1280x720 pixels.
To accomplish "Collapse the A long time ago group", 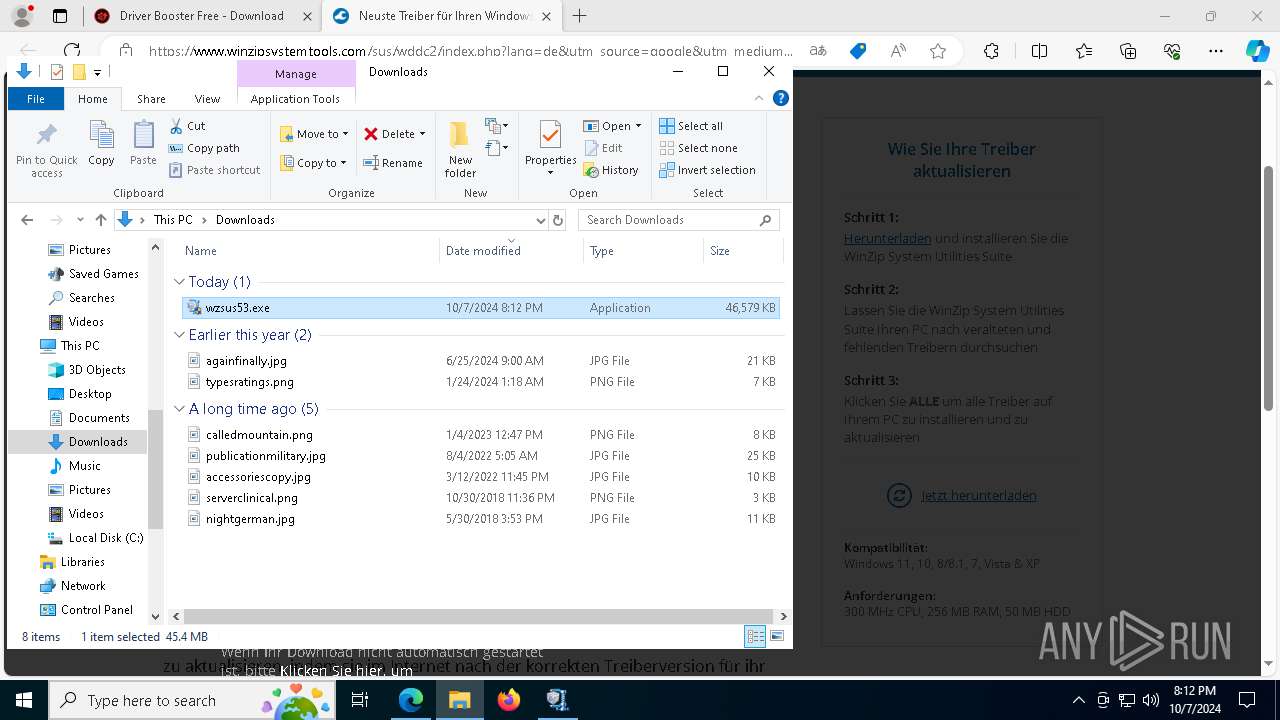I will tap(180, 409).
